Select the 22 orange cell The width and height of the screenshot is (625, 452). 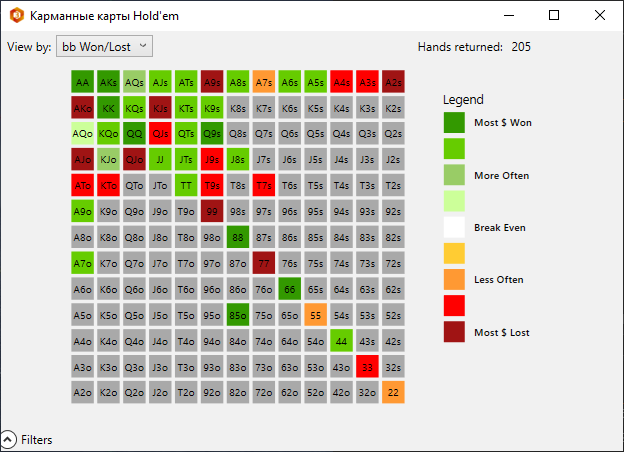(x=393, y=392)
